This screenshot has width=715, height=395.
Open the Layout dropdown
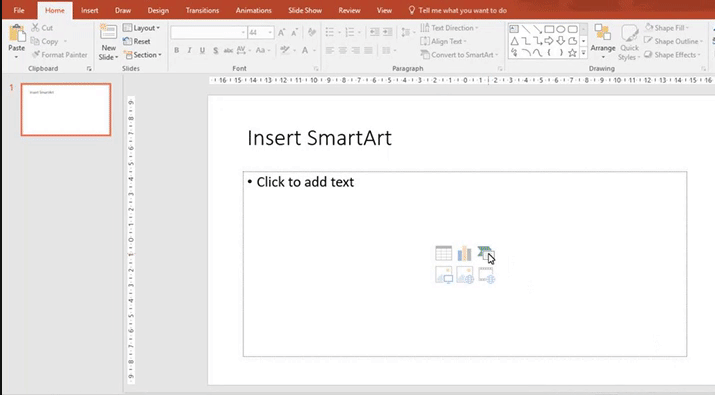coord(141,28)
